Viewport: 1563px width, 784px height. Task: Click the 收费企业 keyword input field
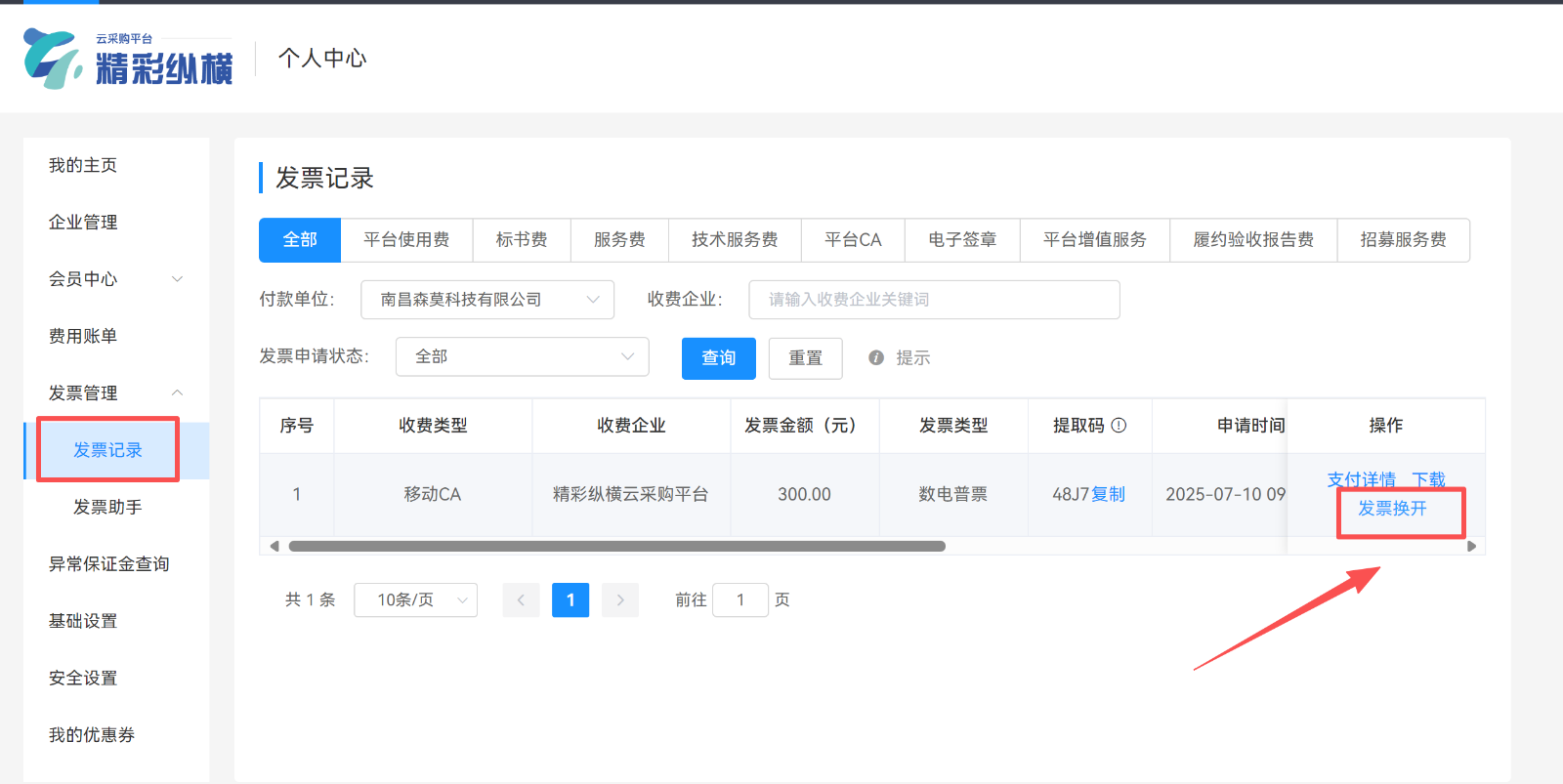[933, 300]
